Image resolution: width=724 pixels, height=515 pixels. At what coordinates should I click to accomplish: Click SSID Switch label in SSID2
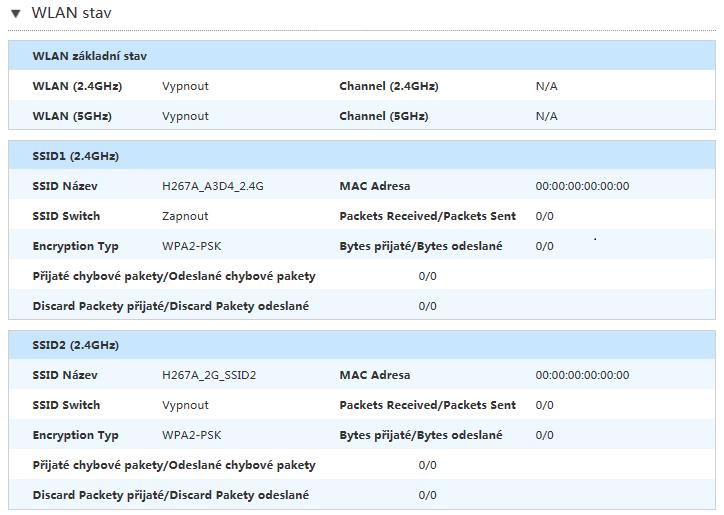66,405
